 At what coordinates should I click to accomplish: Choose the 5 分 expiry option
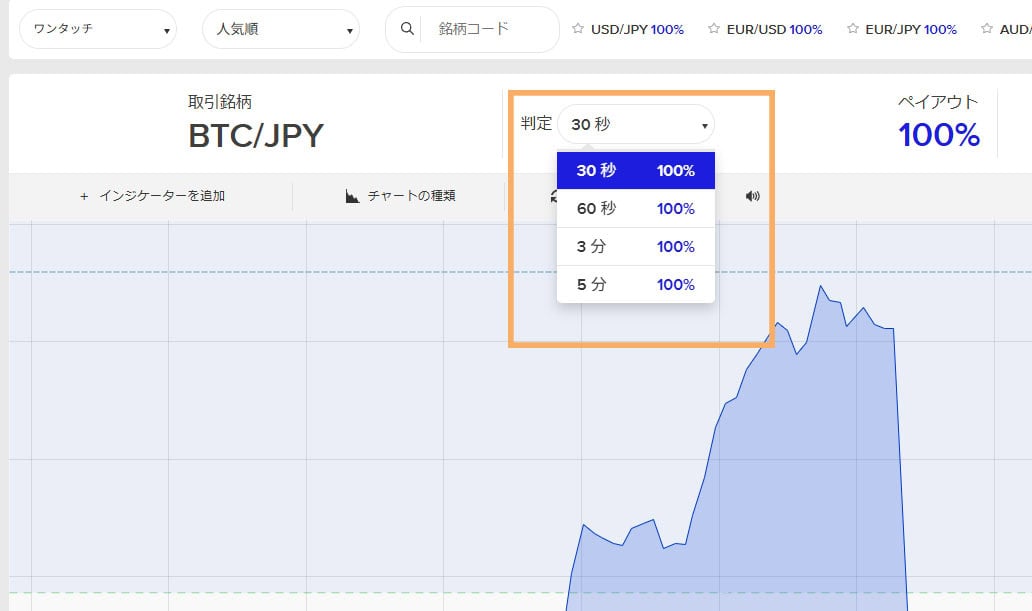pos(636,284)
